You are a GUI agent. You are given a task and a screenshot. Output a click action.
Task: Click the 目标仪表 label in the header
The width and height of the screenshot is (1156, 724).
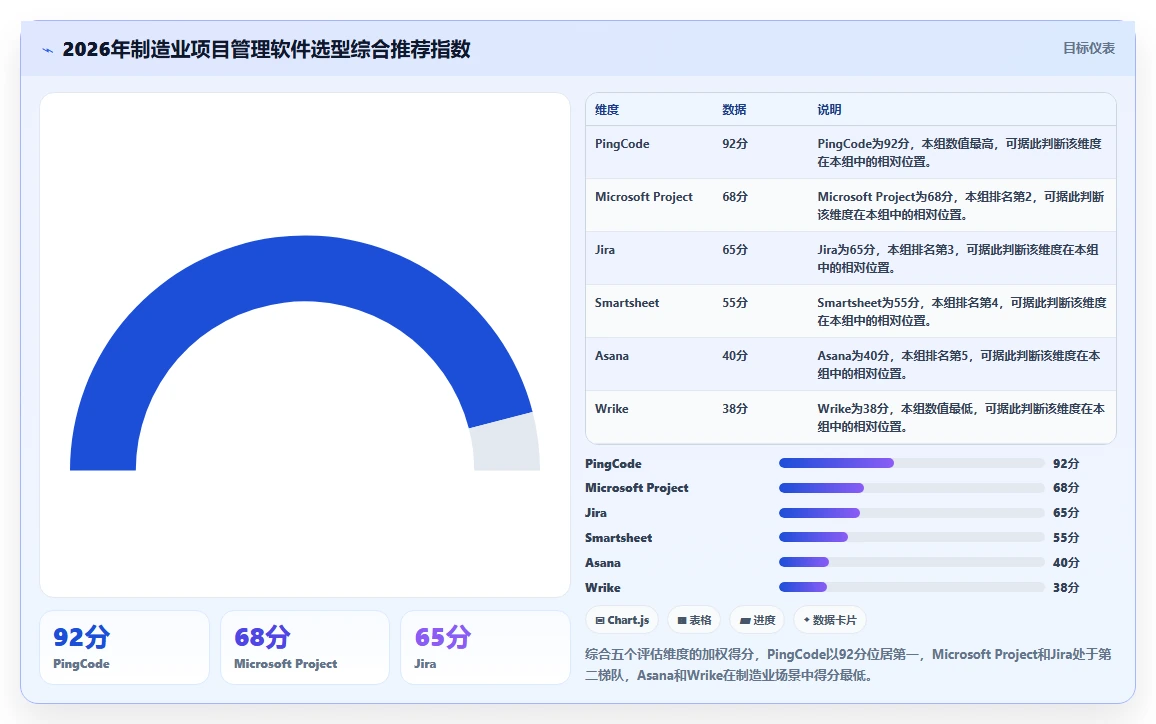pos(1088,49)
